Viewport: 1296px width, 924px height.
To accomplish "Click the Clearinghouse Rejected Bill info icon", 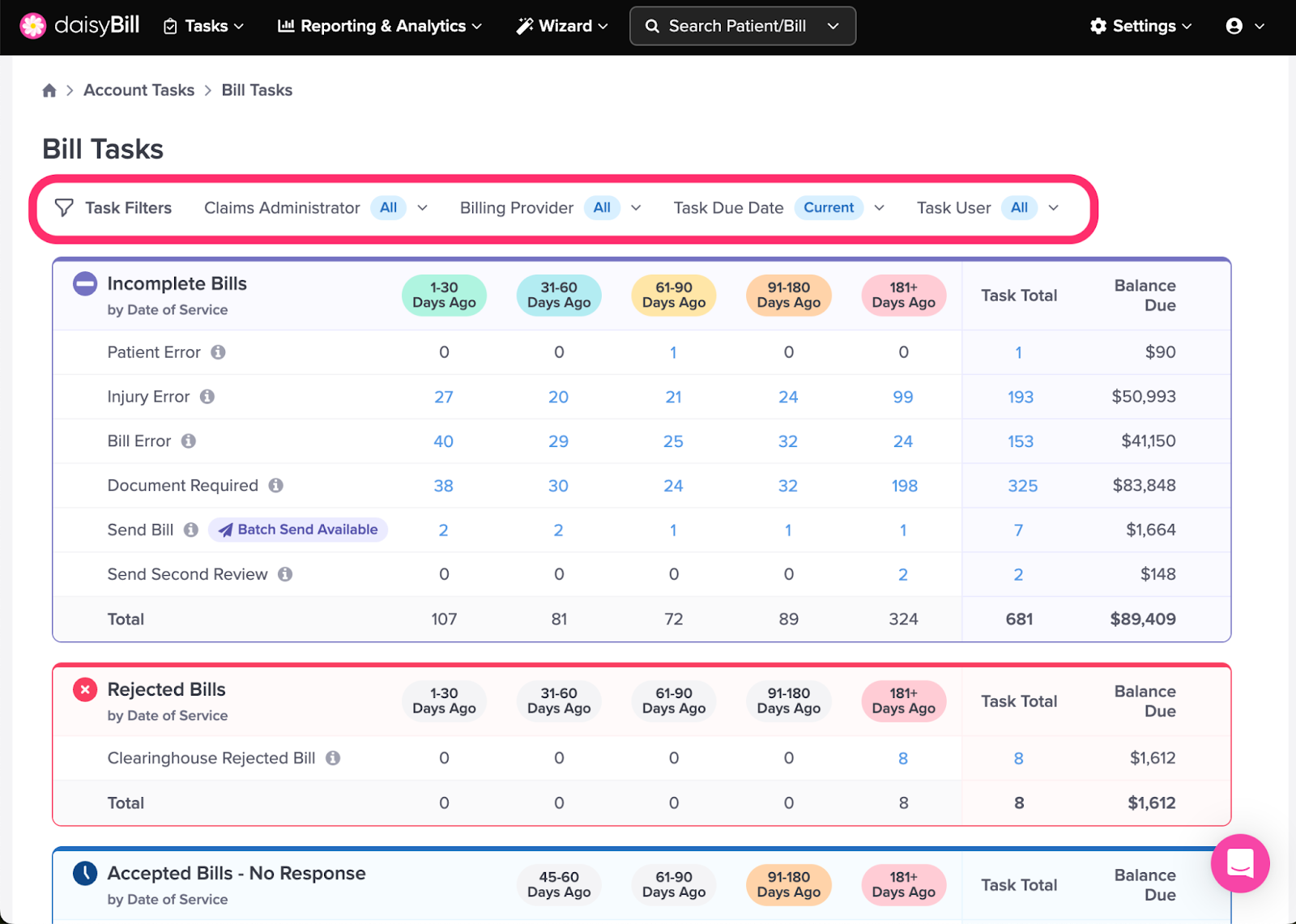I will tap(333, 758).
